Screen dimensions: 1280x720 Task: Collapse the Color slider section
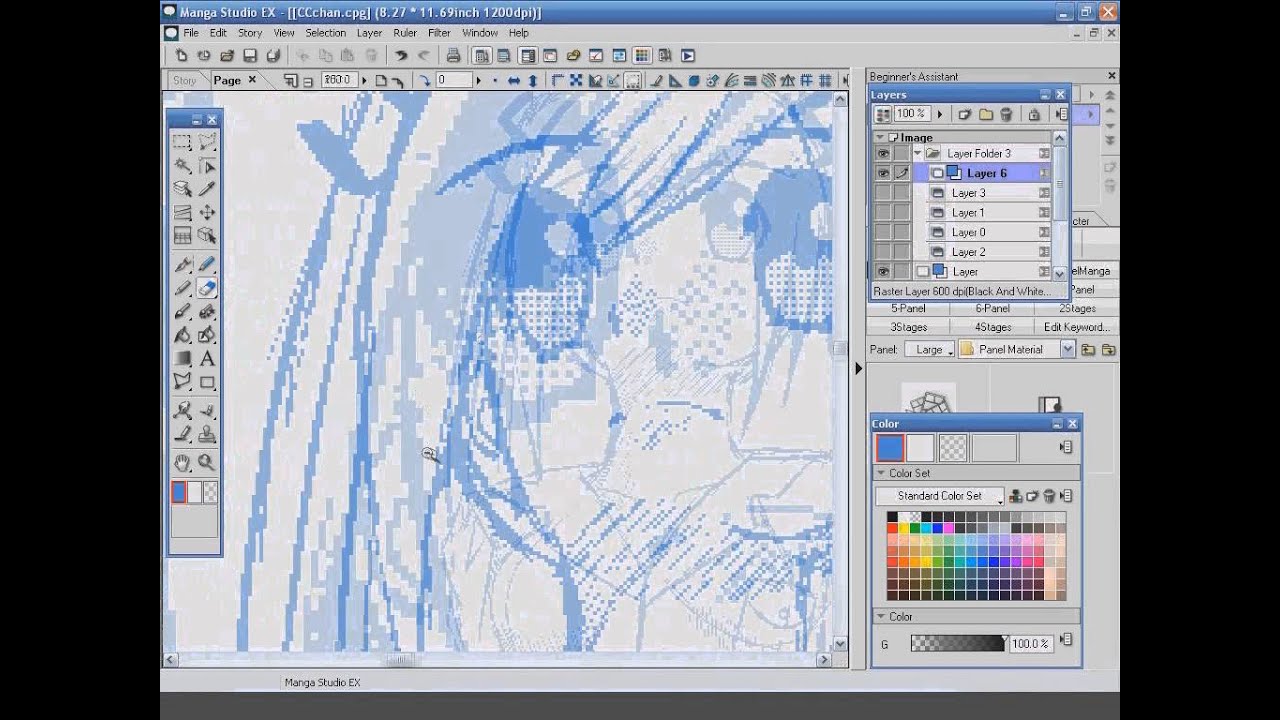click(881, 616)
